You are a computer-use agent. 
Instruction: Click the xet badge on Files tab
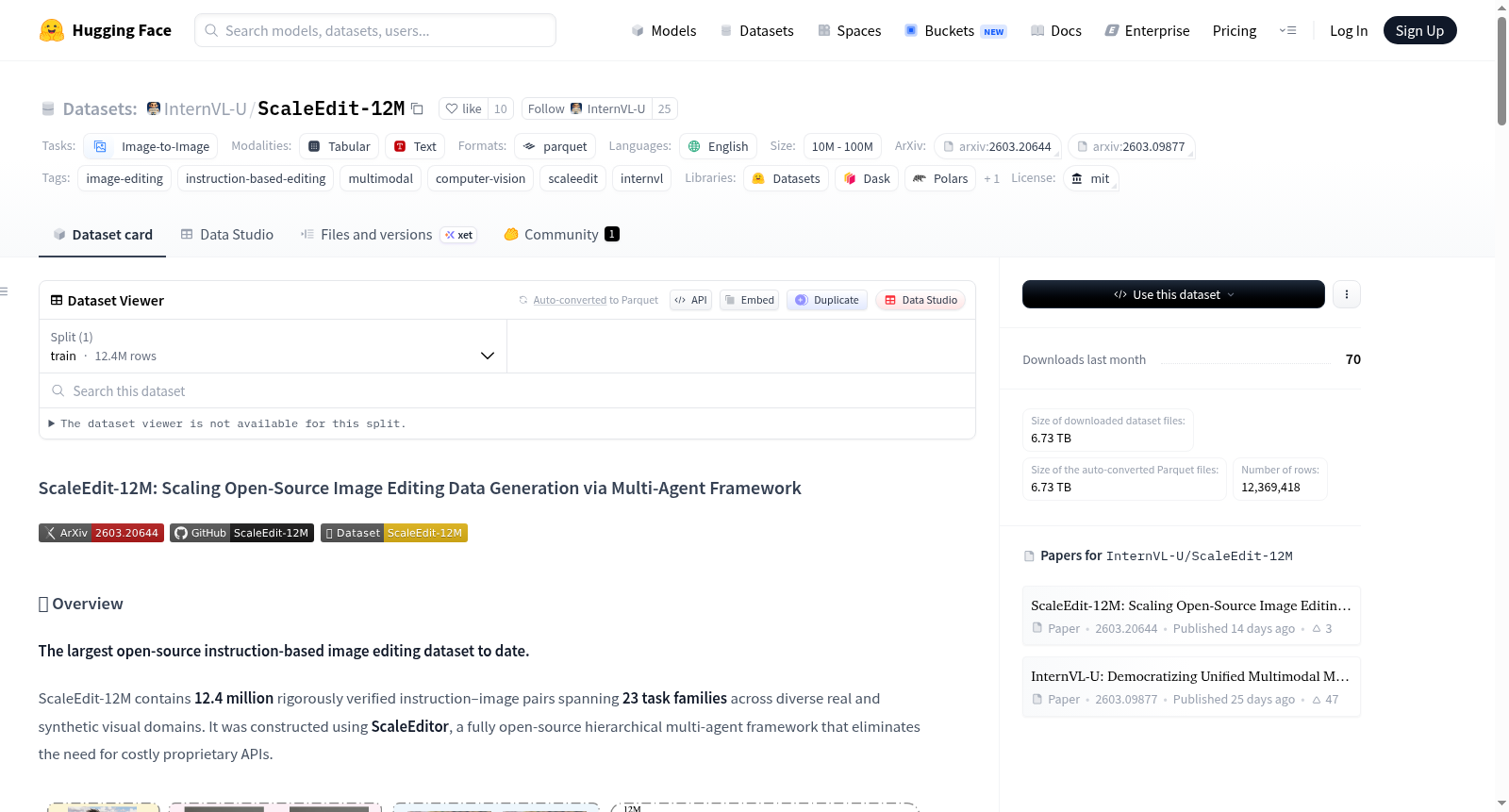click(x=459, y=235)
